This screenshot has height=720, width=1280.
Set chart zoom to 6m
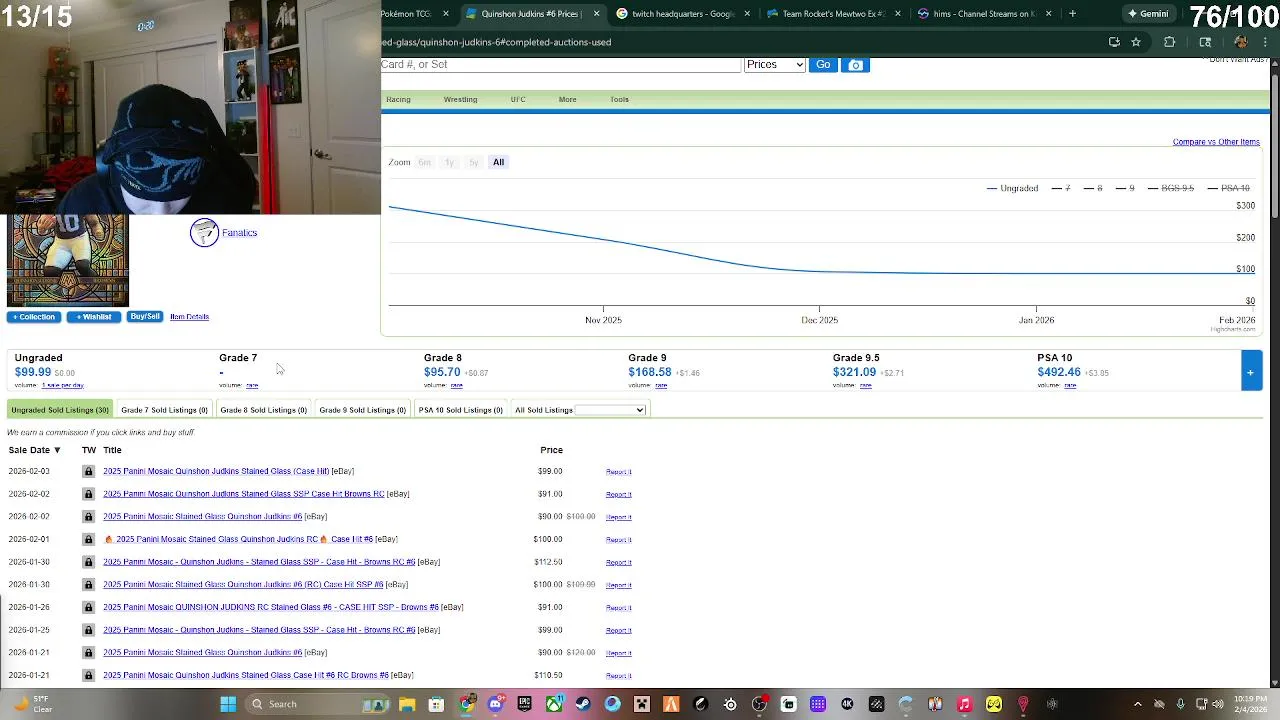pyautogui.click(x=424, y=162)
